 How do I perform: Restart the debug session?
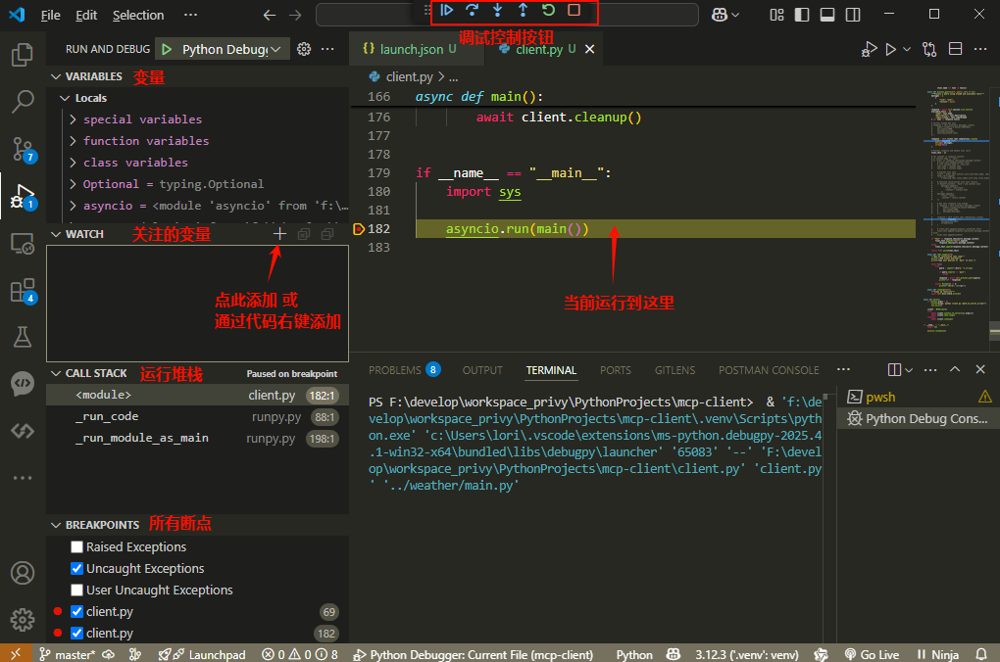pyautogui.click(x=548, y=11)
